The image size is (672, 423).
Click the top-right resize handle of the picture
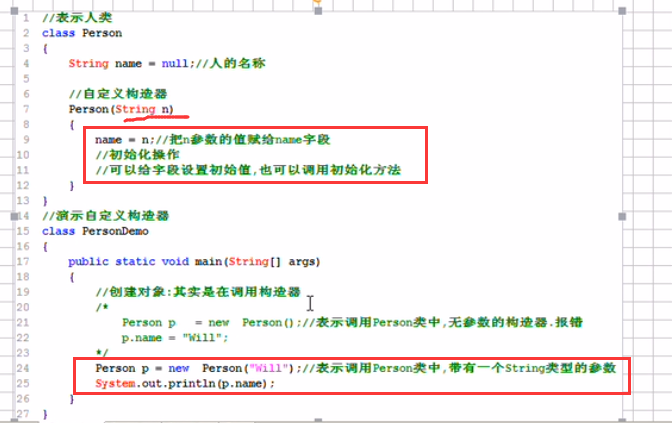click(622, 11)
